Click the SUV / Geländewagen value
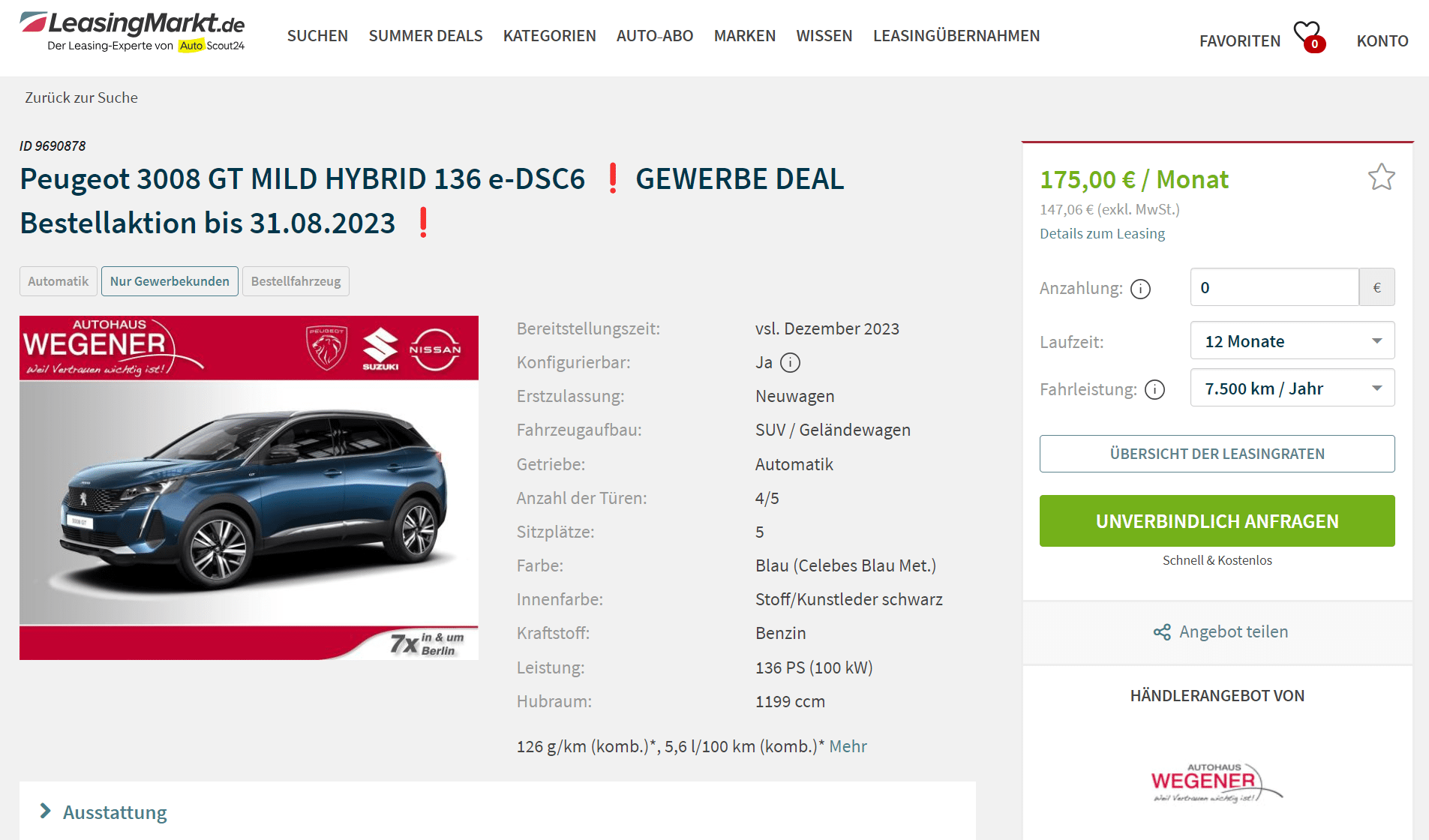 (x=833, y=430)
